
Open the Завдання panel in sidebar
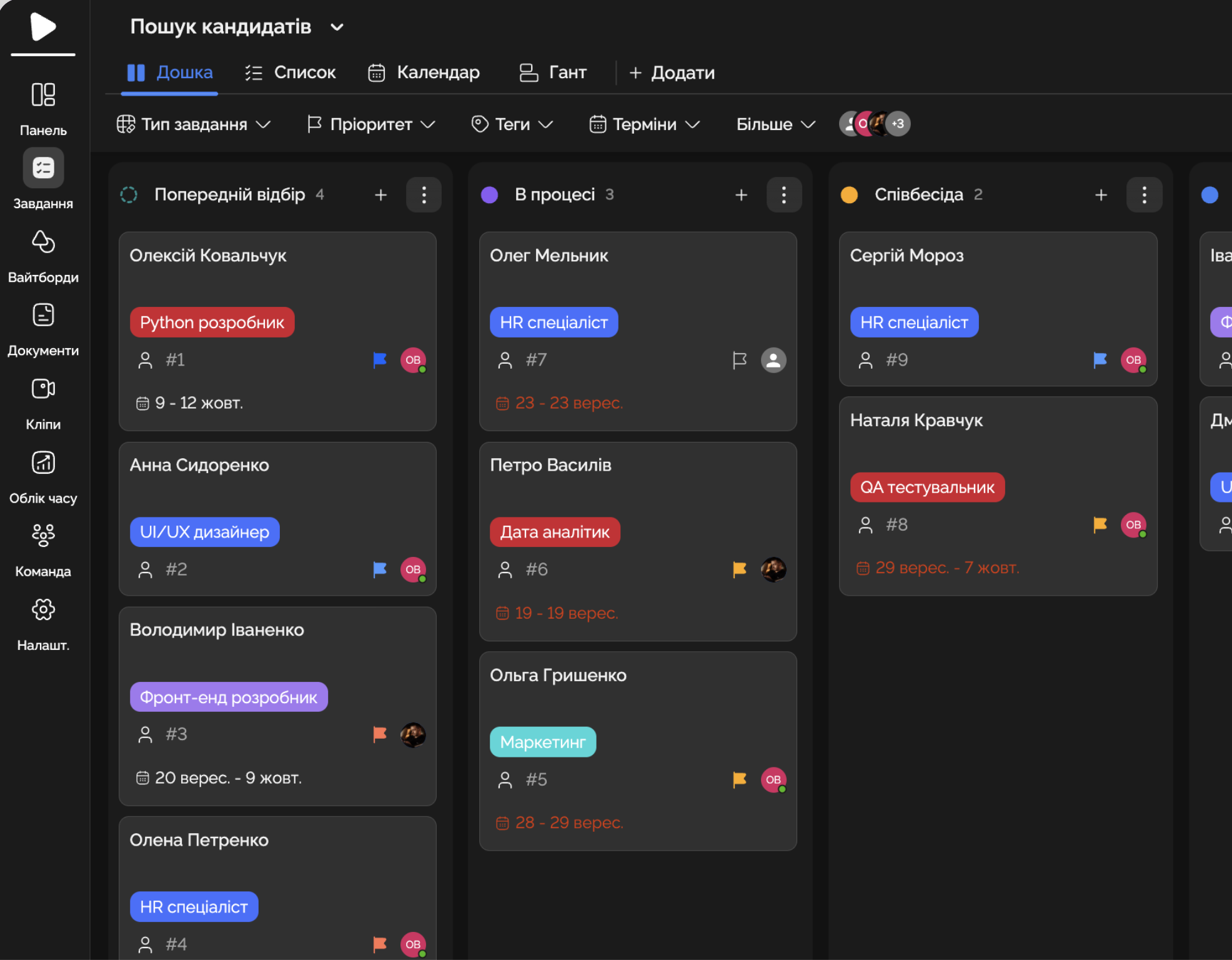point(42,167)
